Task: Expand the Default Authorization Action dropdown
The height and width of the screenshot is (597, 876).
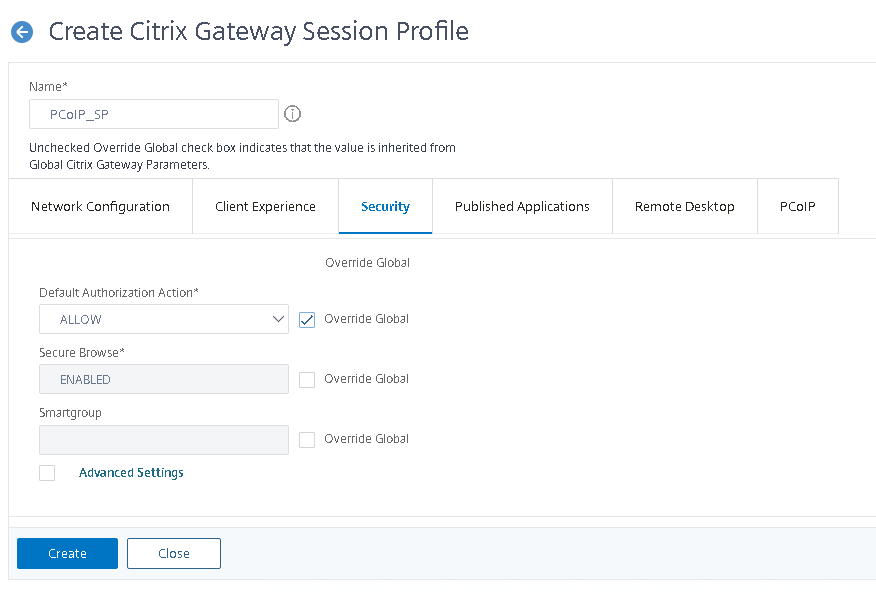Action: pyautogui.click(x=164, y=319)
